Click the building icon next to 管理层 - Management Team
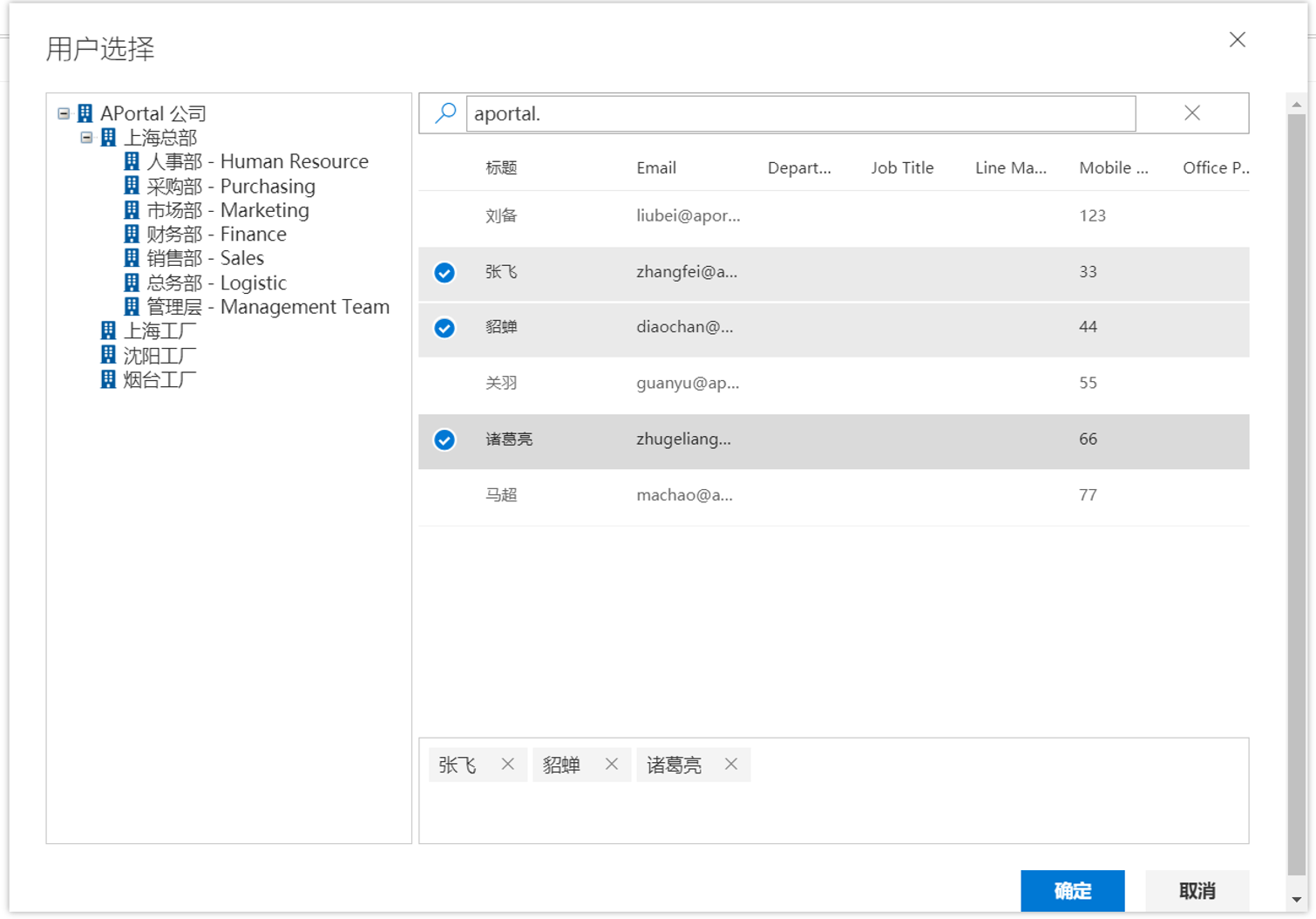This screenshot has height=919, width=1316. [x=132, y=307]
